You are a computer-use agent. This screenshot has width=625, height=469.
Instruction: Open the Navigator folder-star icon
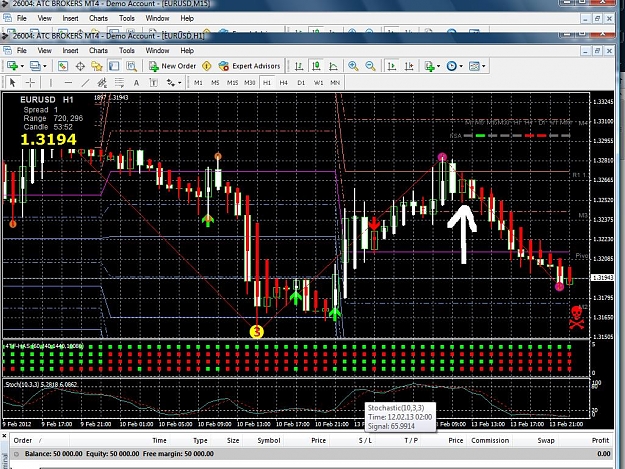point(97,66)
